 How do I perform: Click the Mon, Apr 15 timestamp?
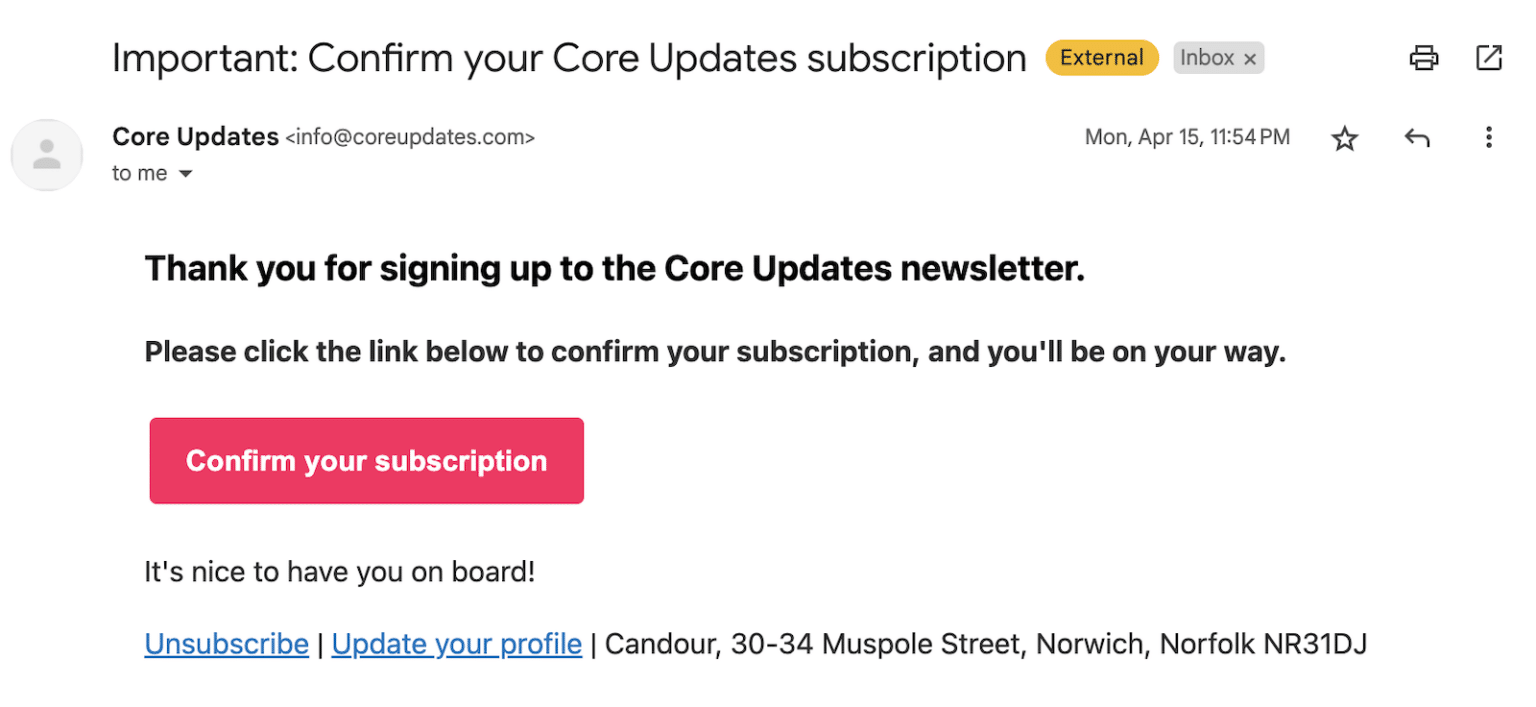coord(1187,138)
